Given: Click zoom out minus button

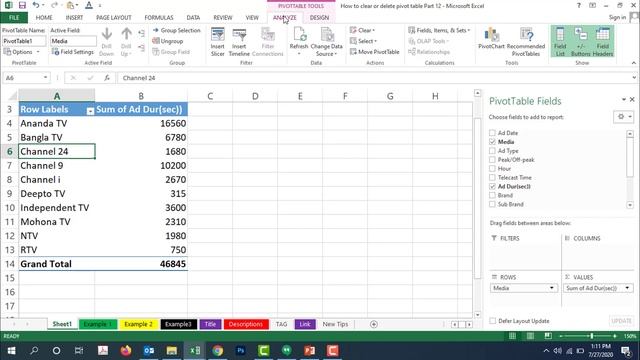Looking at the screenshot, I should (x=562, y=336).
